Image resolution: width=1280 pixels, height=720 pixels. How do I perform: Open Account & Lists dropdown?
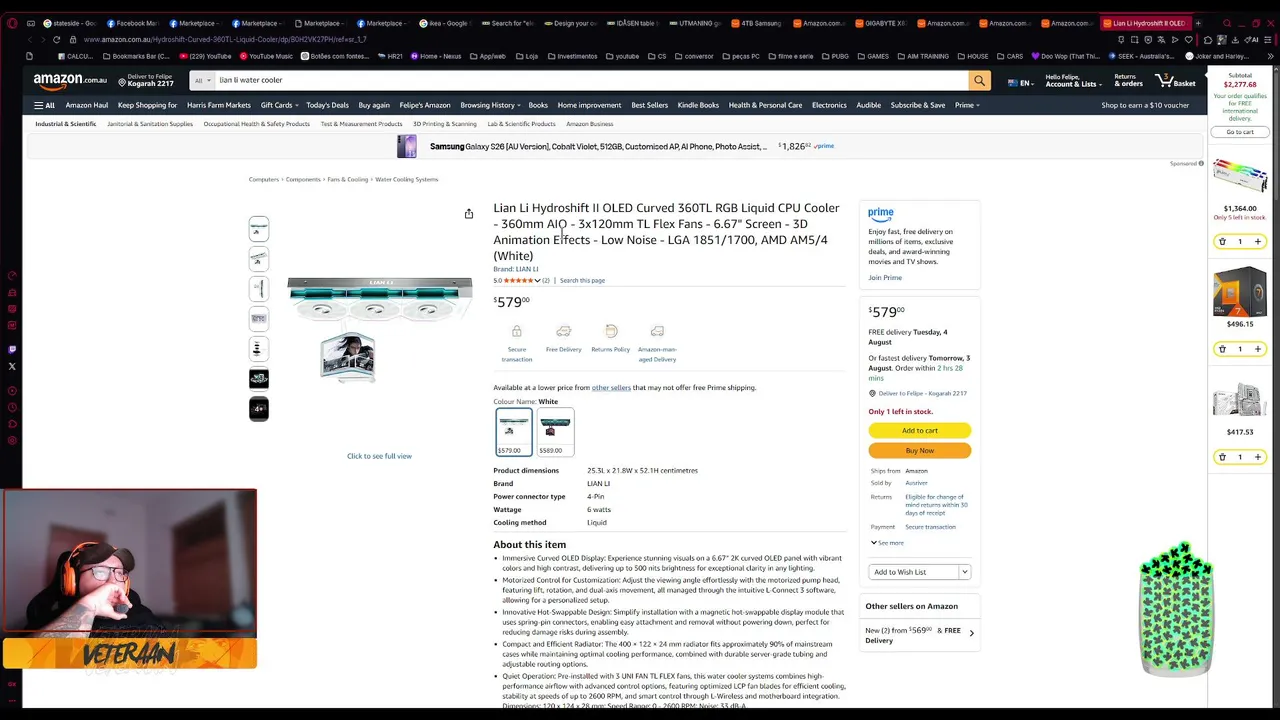[x=1073, y=80]
